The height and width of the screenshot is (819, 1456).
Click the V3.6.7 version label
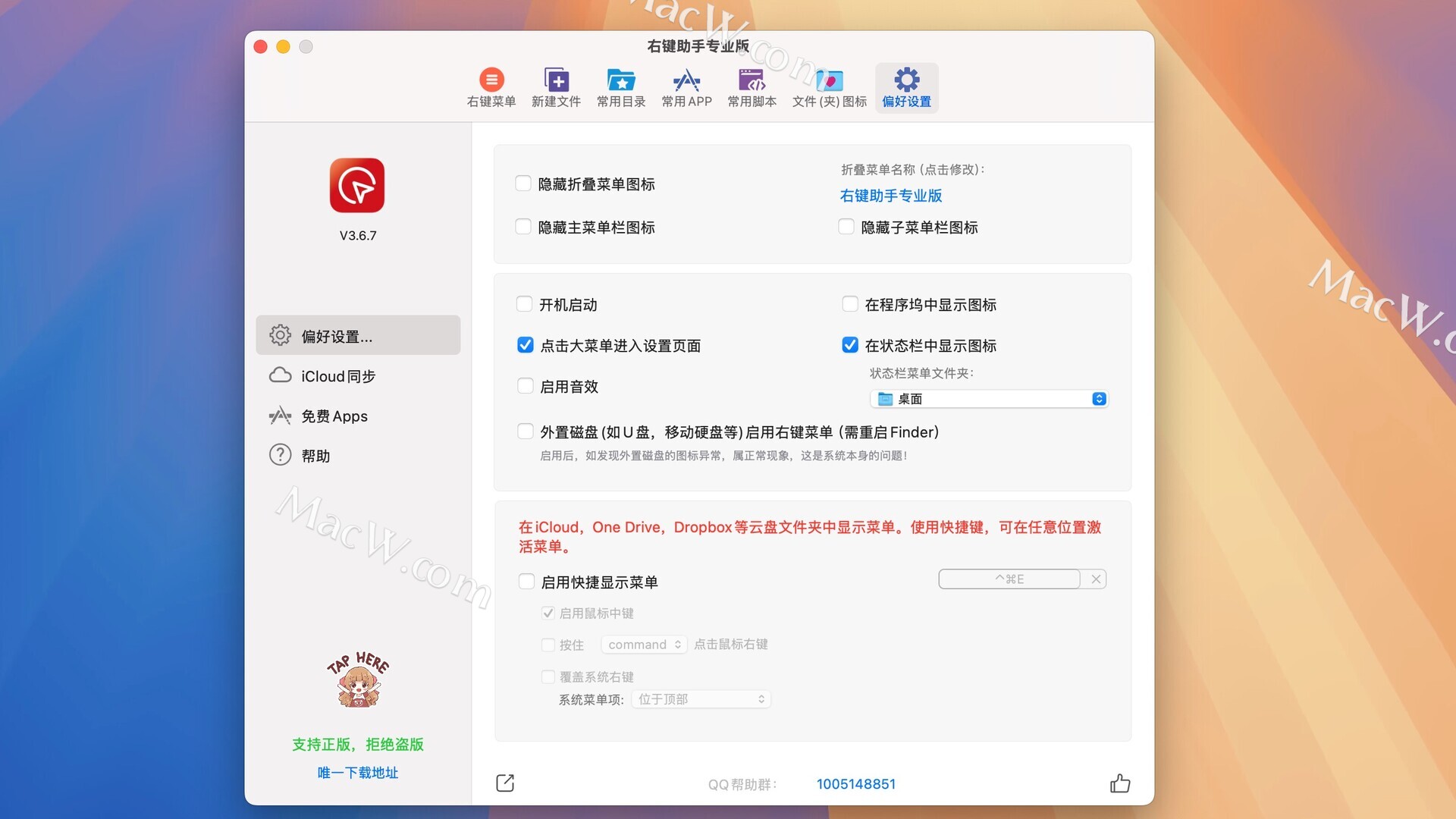[357, 235]
